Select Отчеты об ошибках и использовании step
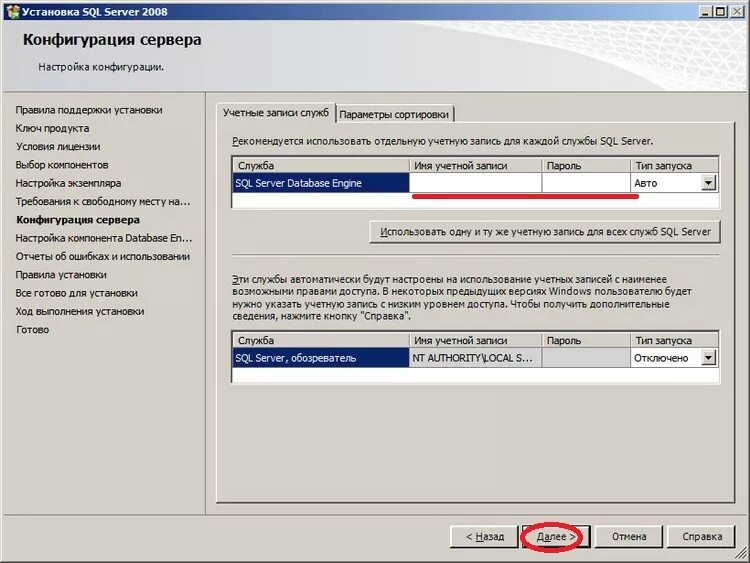 pyautogui.click(x=103, y=256)
